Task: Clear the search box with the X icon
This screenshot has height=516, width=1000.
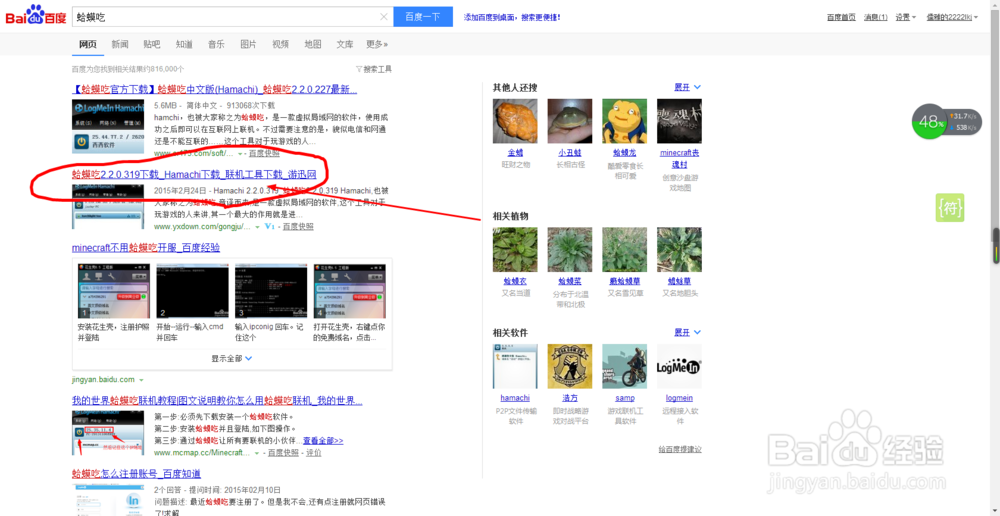Action: click(383, 17)
